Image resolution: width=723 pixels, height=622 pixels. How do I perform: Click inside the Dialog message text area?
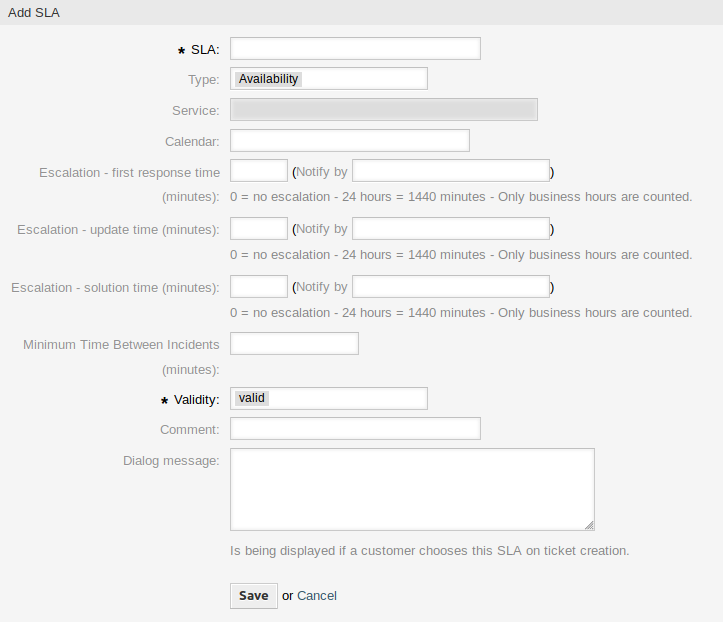tap(412, 489)
